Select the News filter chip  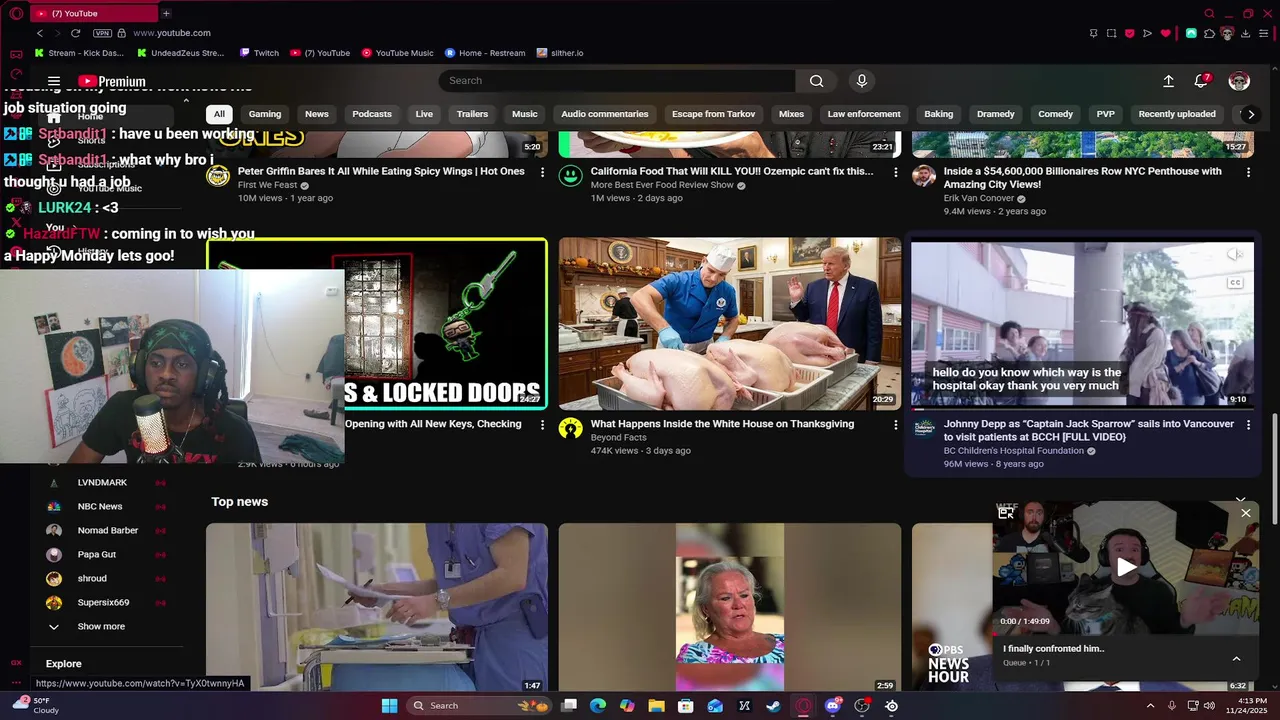tap(317, 114)
